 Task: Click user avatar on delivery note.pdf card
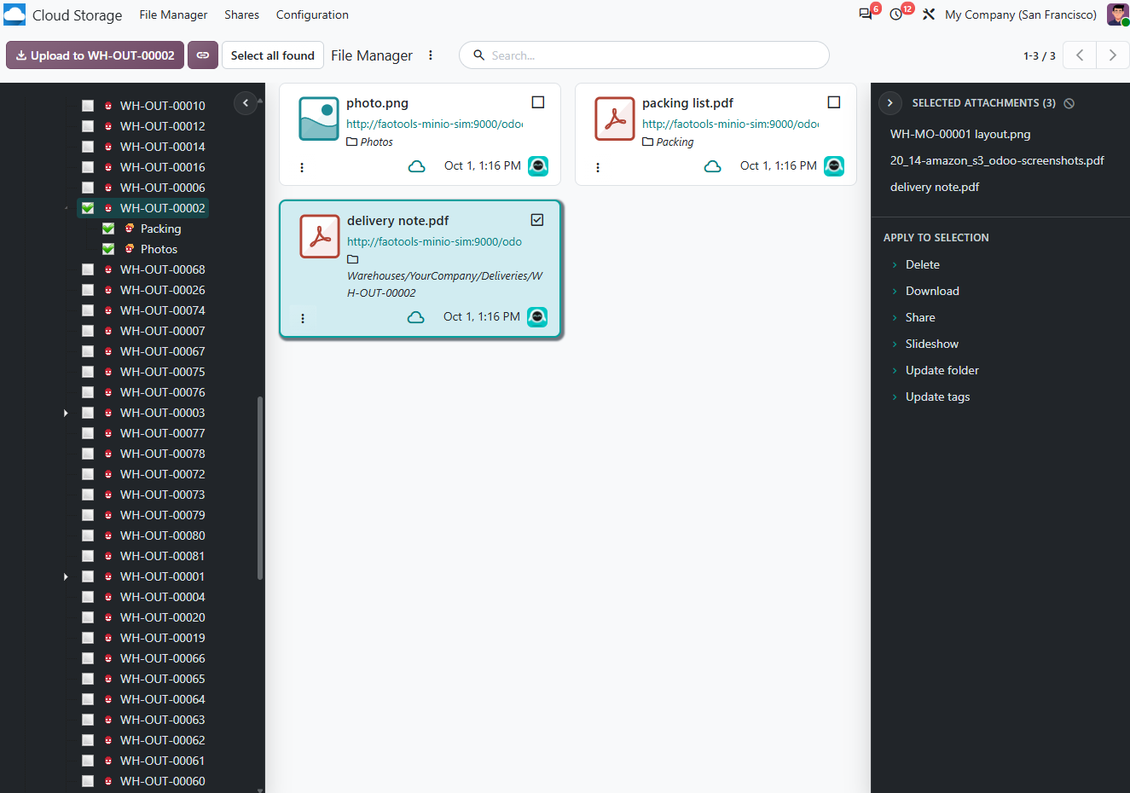(x=537, y=316)
